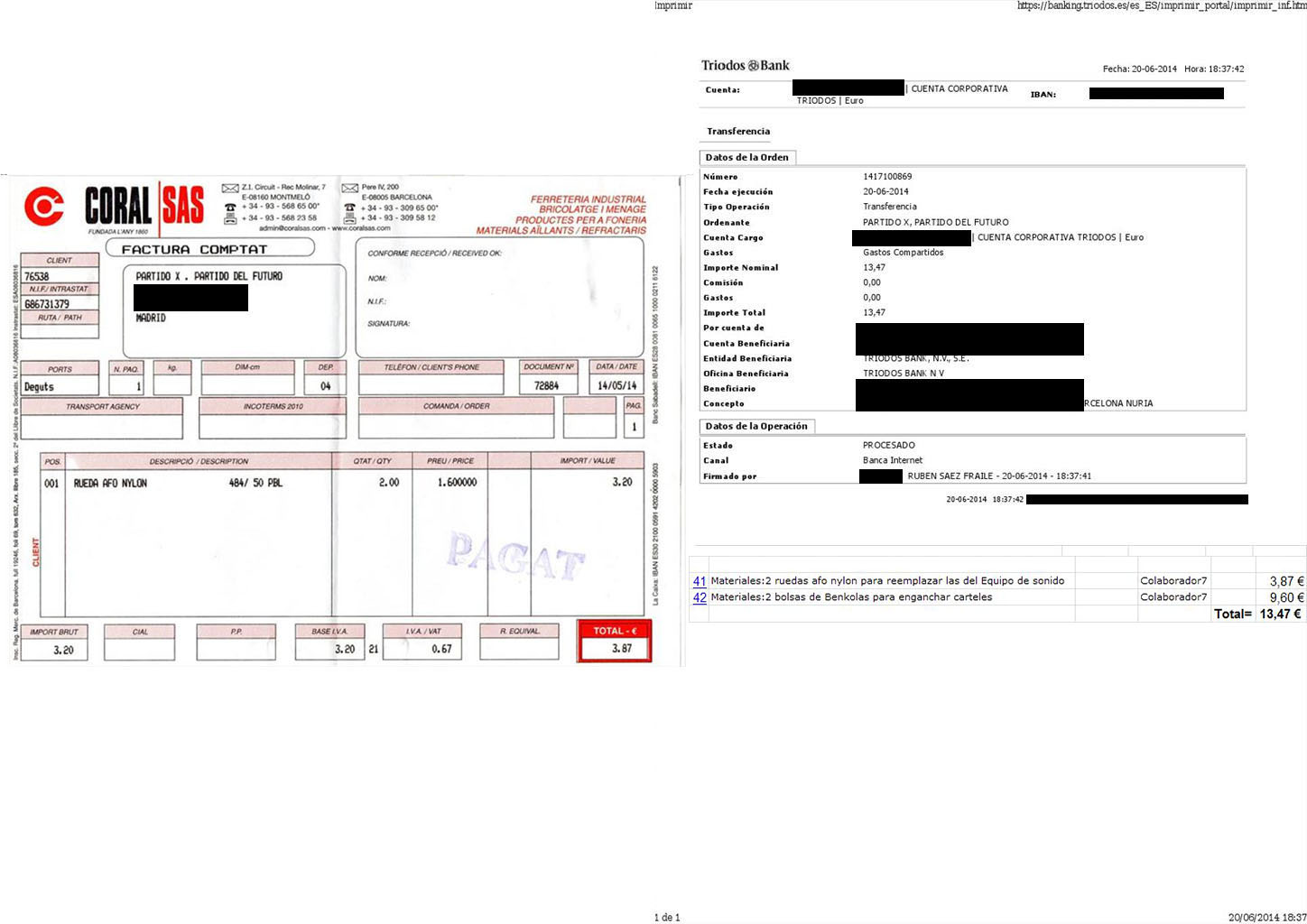
Task: Click the 'Imprimir' page header text
Action: pyautogui.click(x=673, y=5)
